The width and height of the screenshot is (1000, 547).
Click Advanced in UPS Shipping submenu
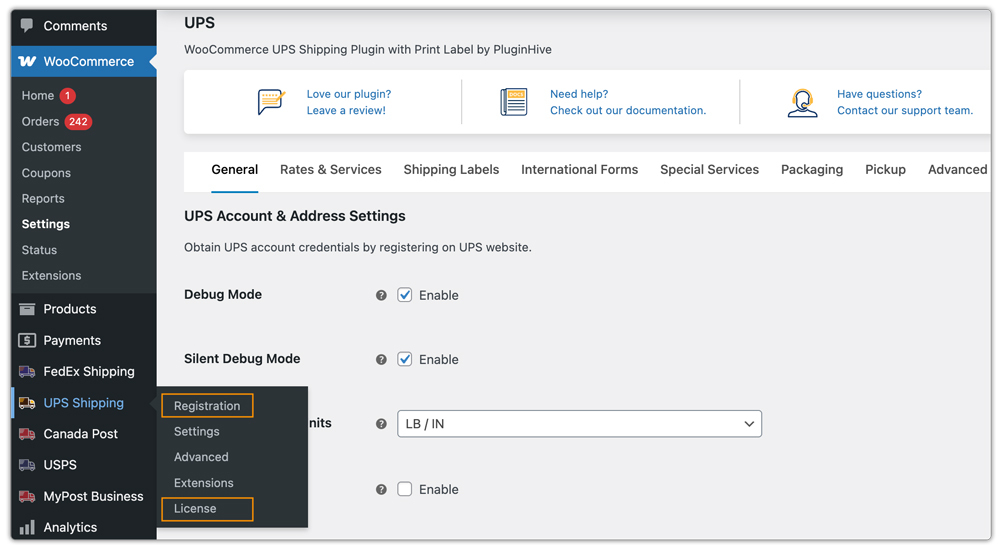point(201,457)
